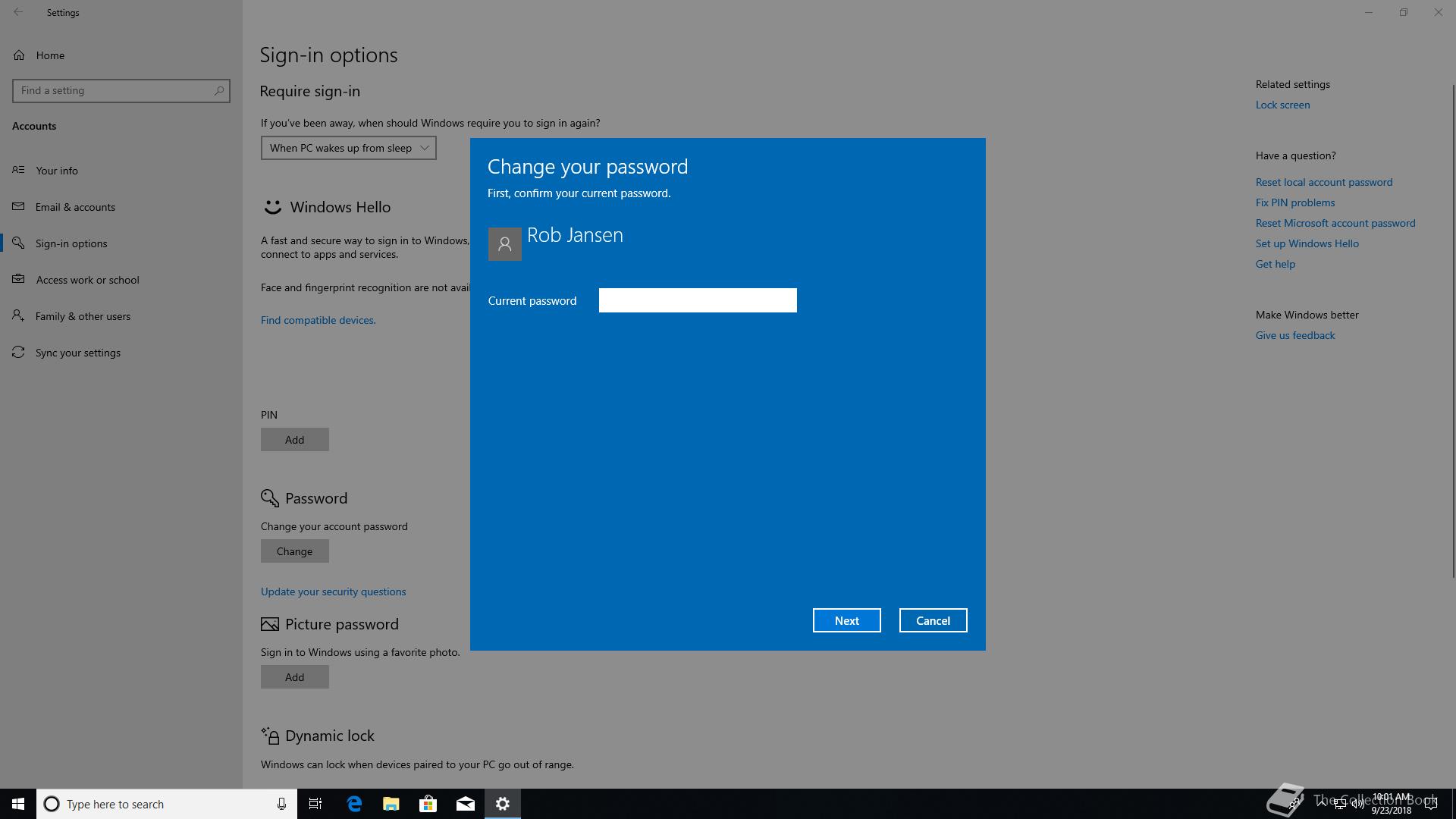Viewport: 1456px width, 819px height.
Task: Click the microphone icon in search box
Action: tap(281, 804)
